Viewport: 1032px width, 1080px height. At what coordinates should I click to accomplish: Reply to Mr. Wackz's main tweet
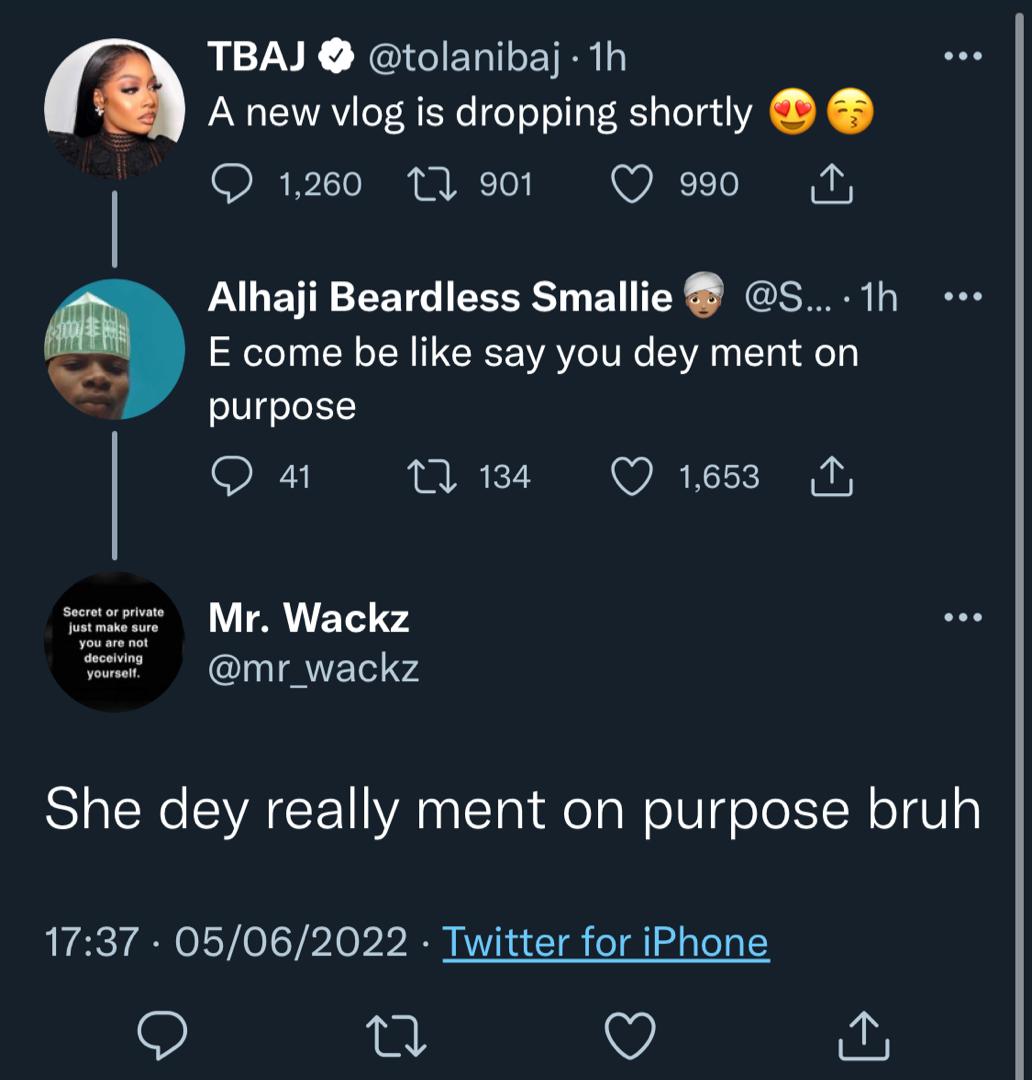pos(163,1036)
